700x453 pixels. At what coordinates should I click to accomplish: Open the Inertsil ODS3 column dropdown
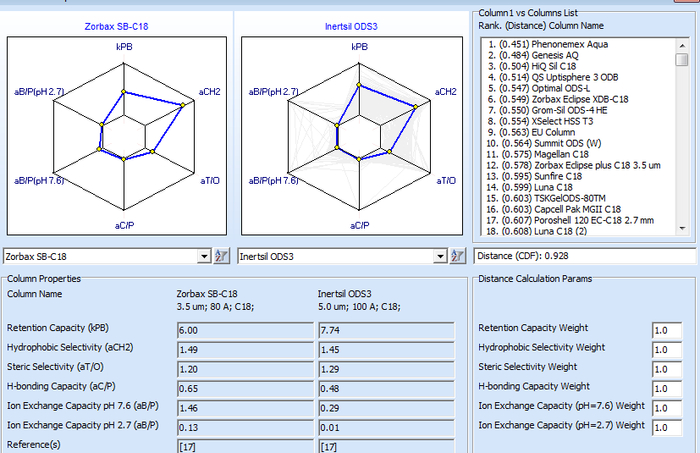click(x=440, y=256)
